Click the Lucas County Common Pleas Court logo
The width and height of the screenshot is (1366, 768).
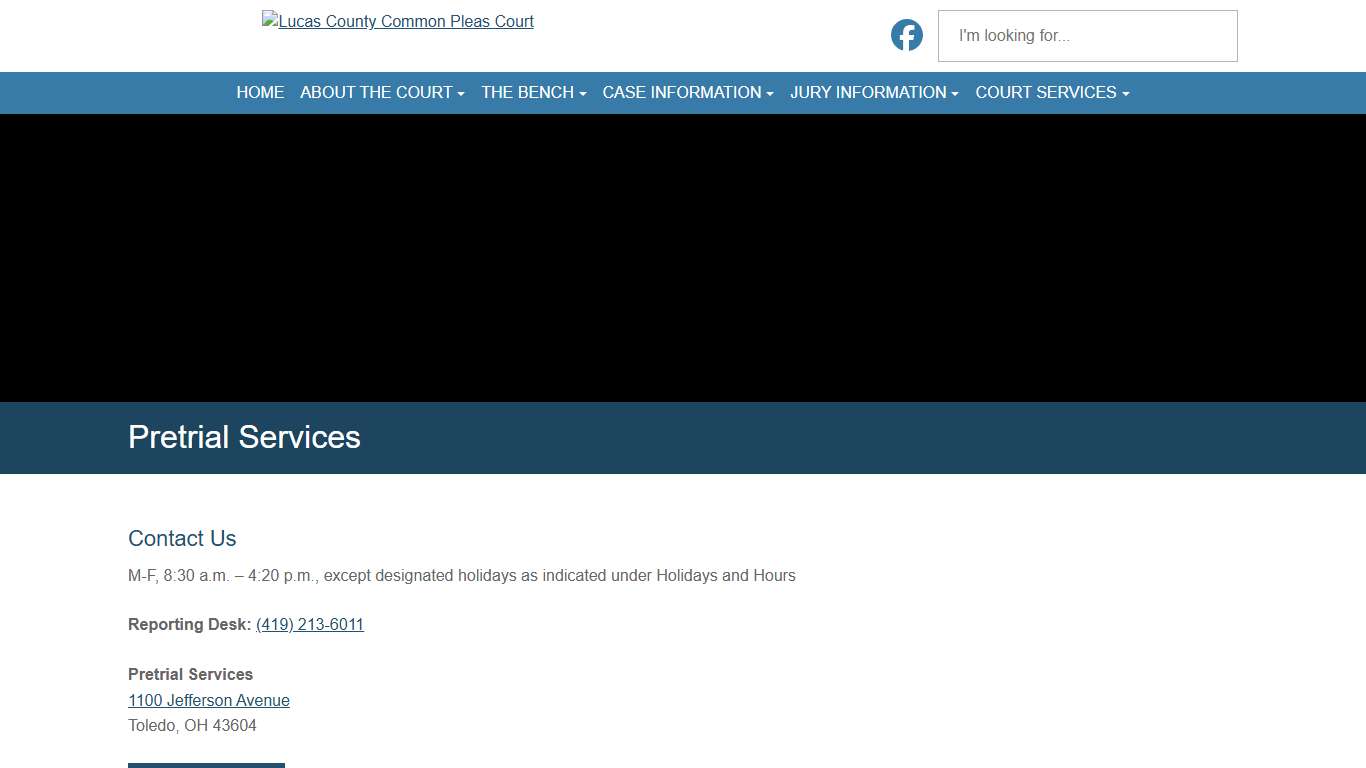coord(398,21)
